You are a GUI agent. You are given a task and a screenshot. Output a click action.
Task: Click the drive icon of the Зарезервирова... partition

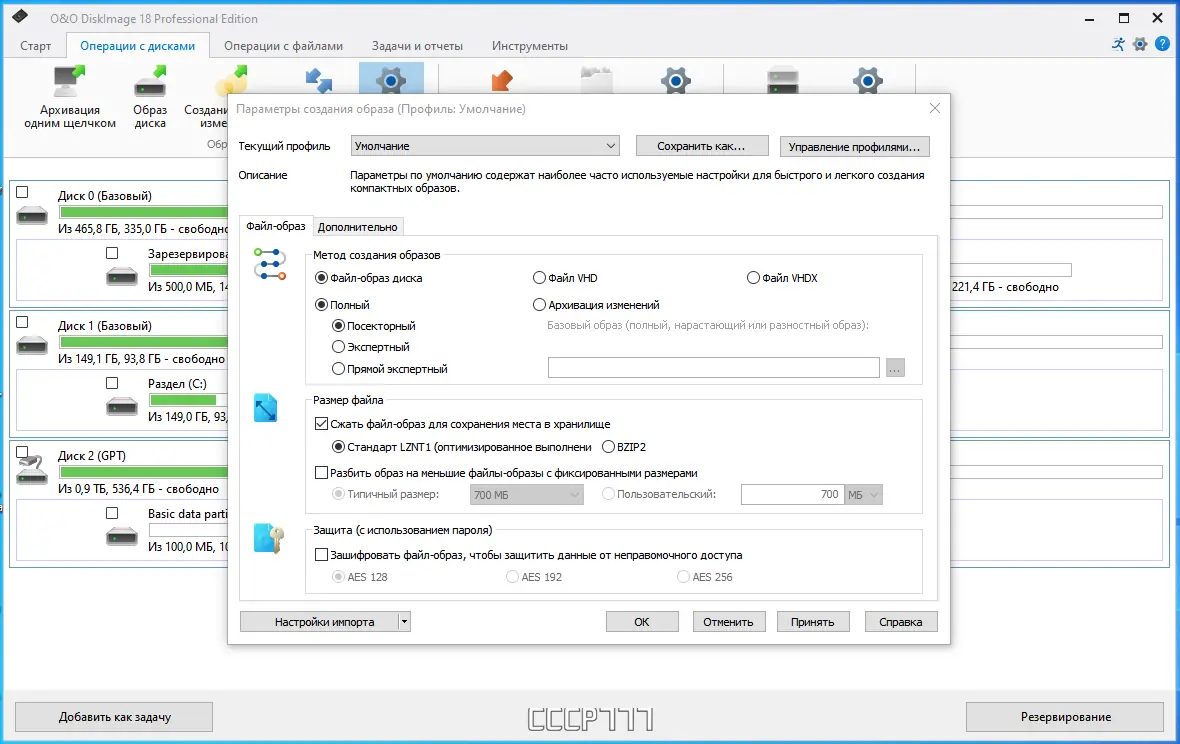121,277
